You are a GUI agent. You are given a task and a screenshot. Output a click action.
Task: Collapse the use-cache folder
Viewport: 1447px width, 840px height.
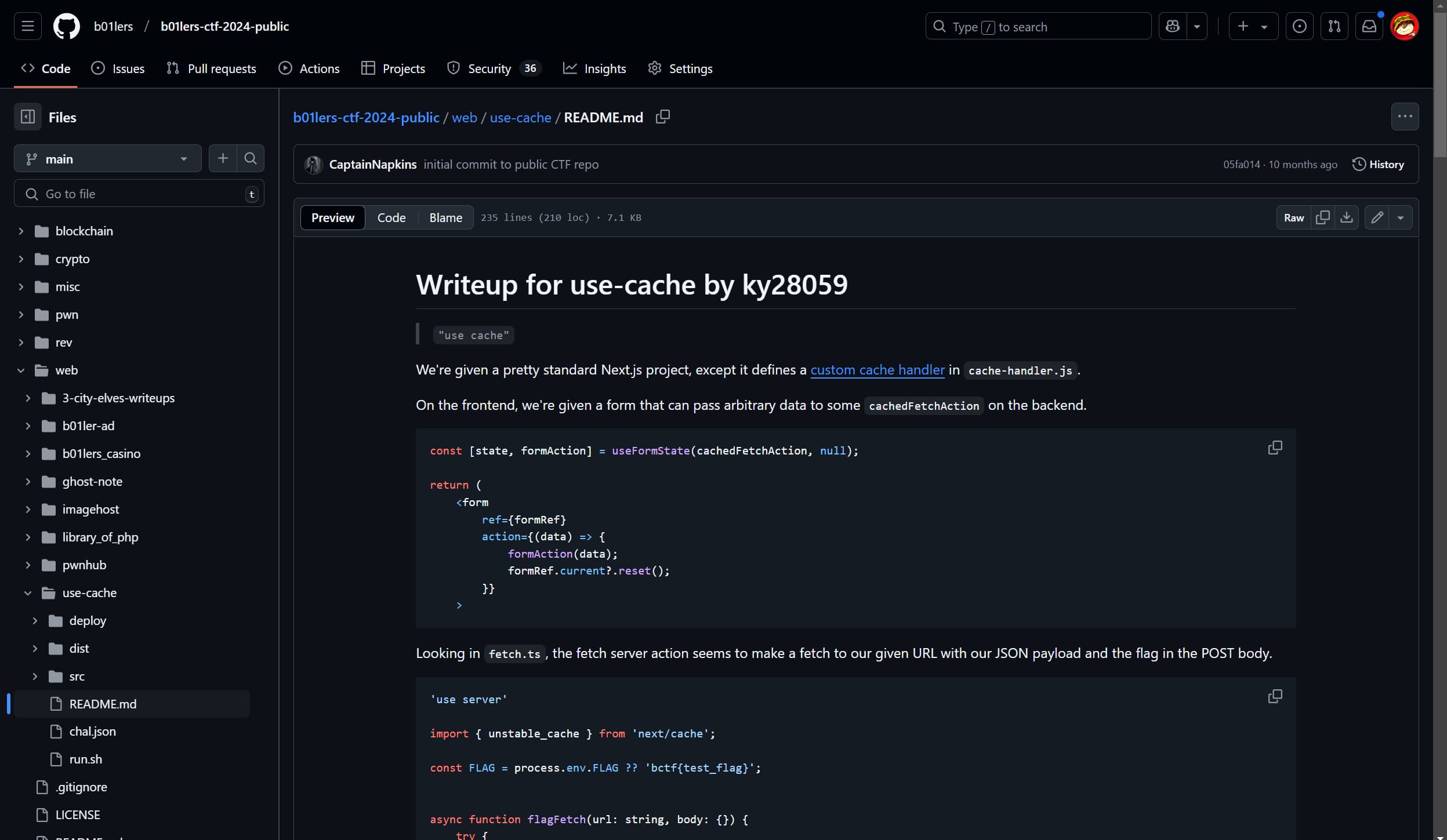(28, 593)
